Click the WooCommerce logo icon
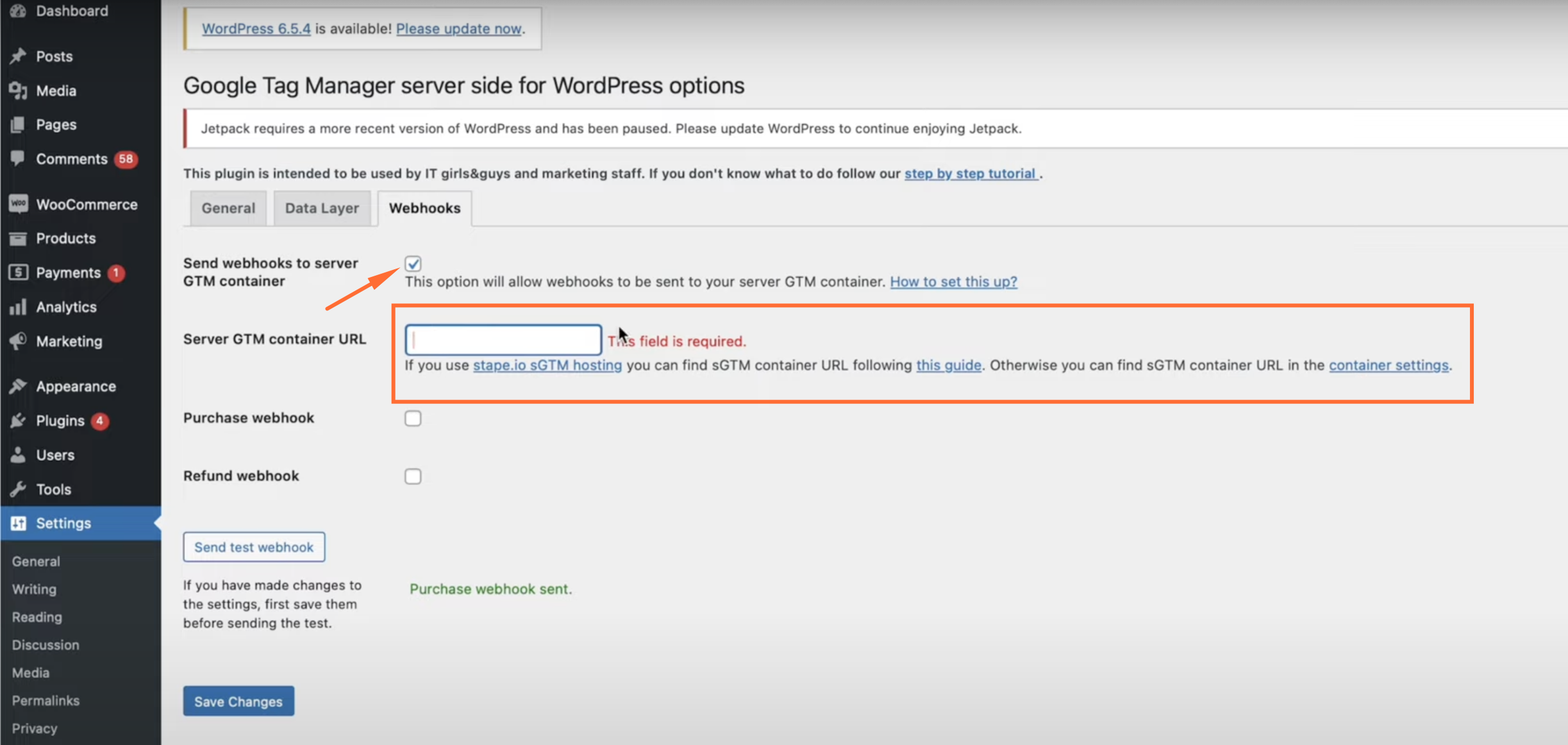 (18, 205)
